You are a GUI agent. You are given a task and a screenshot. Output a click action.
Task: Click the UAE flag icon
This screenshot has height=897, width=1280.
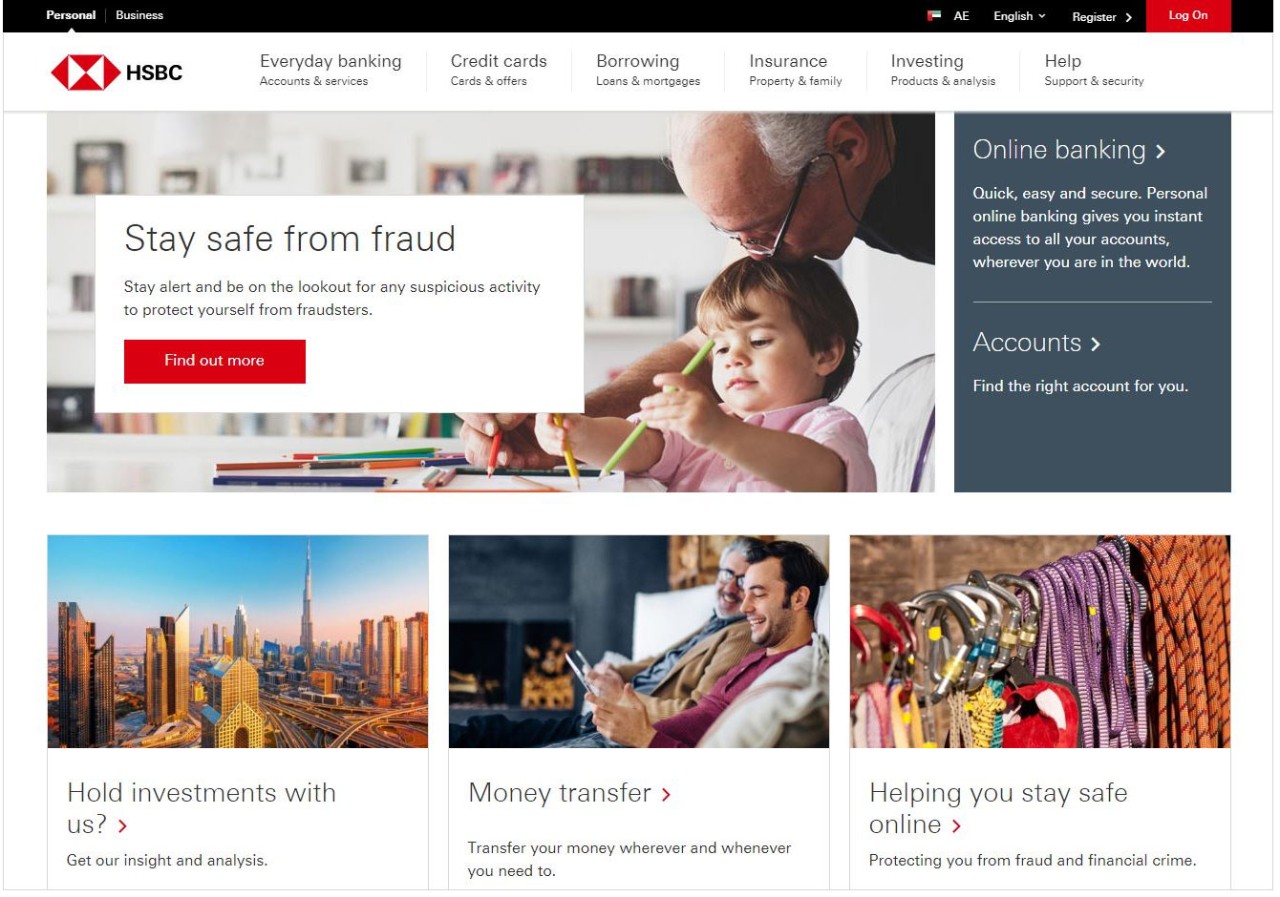point(935,16)
